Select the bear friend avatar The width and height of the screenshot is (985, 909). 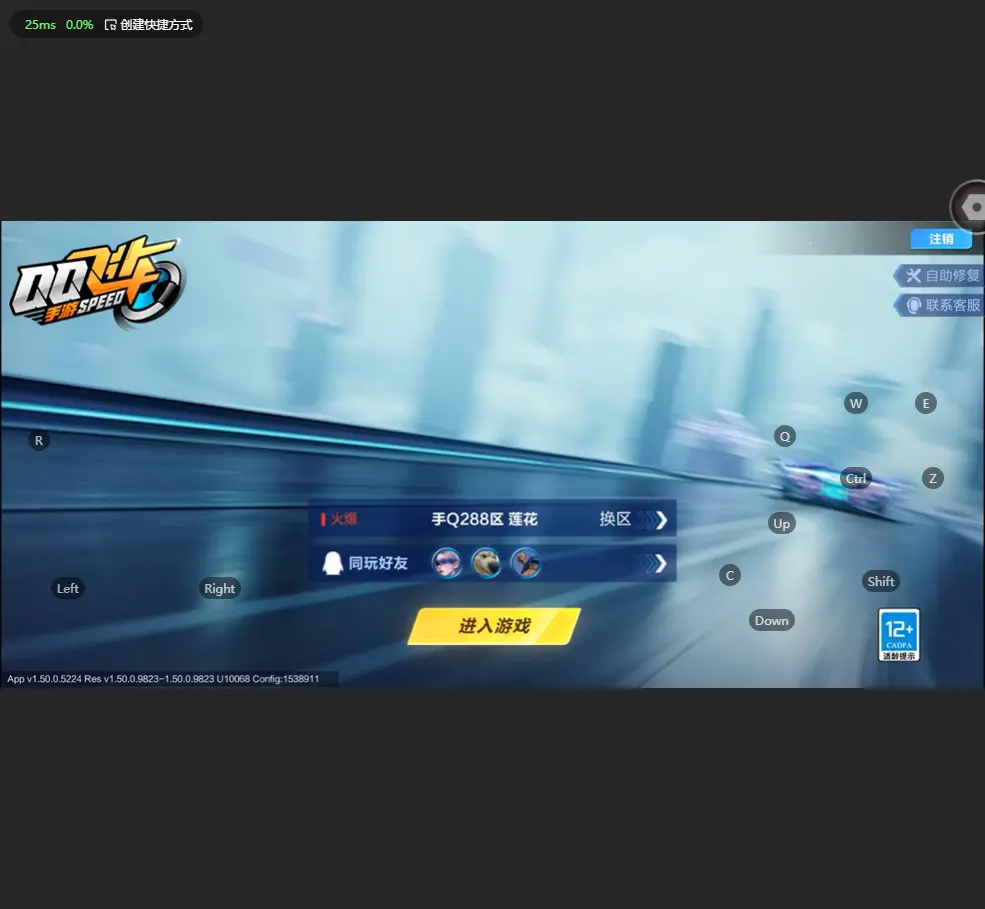pyautogui.click(x=486, y=562)
